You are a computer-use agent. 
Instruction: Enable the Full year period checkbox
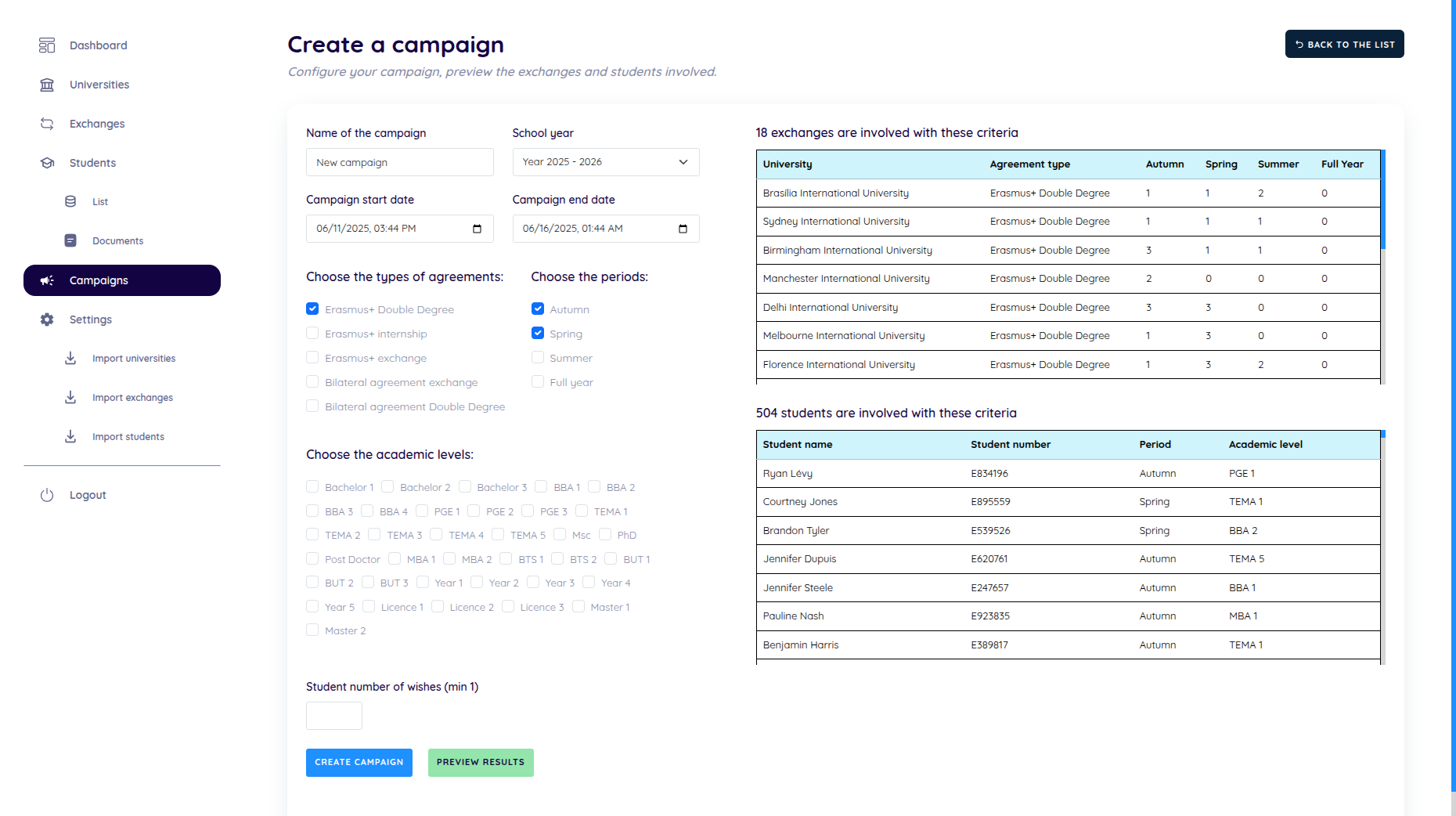538,382
